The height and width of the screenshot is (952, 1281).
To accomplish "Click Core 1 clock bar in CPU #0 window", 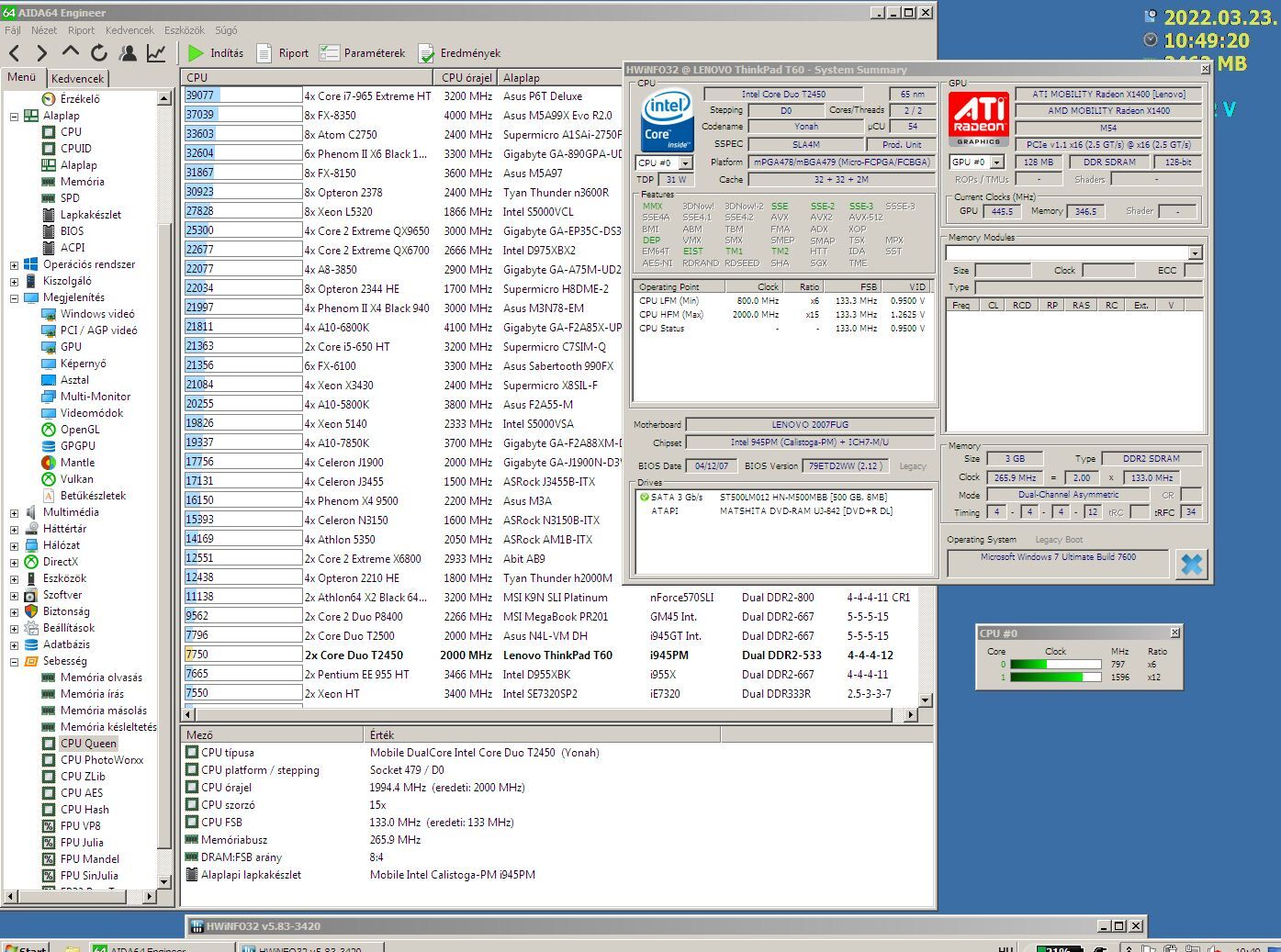I will (1056, 678).
